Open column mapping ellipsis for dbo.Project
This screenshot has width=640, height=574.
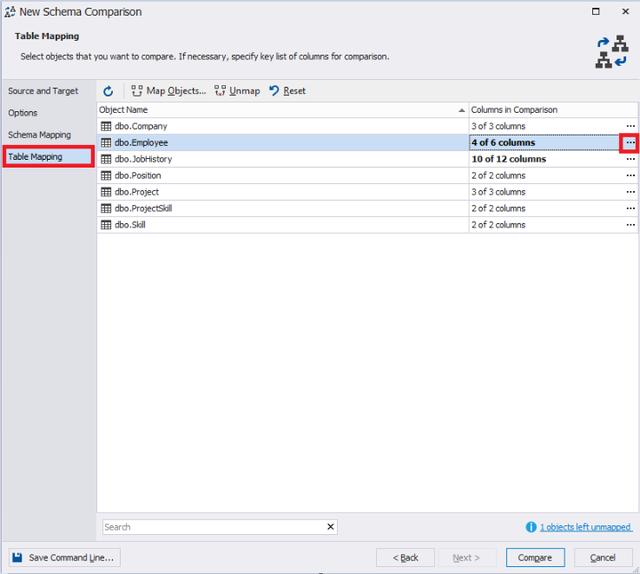click(630, 192)
